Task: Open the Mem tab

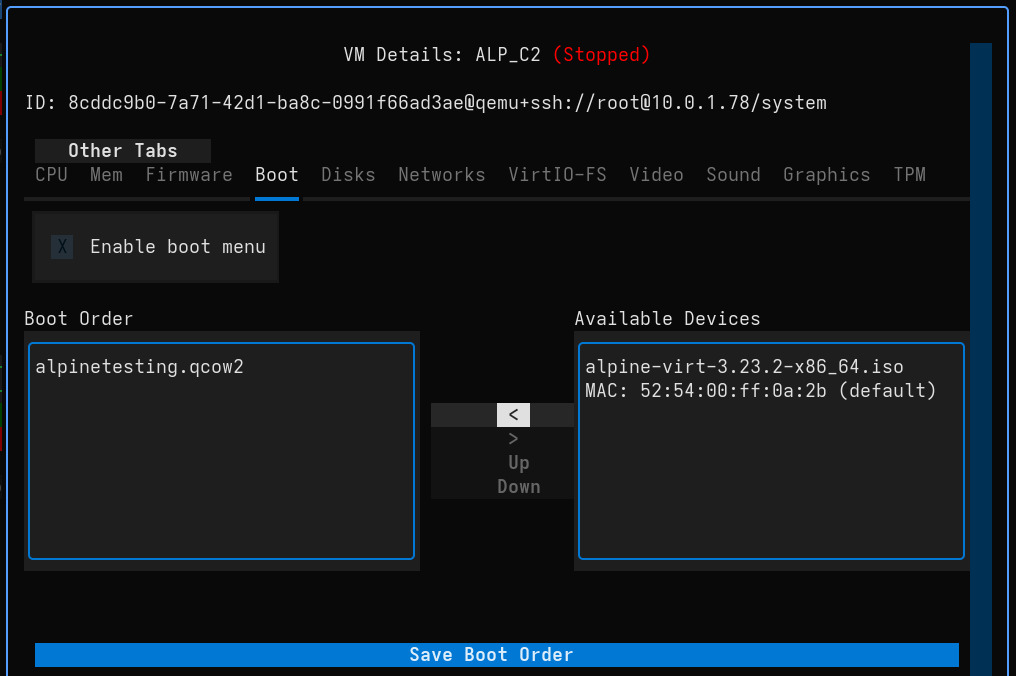Action: pyautogui.click(x=106, y=175)
